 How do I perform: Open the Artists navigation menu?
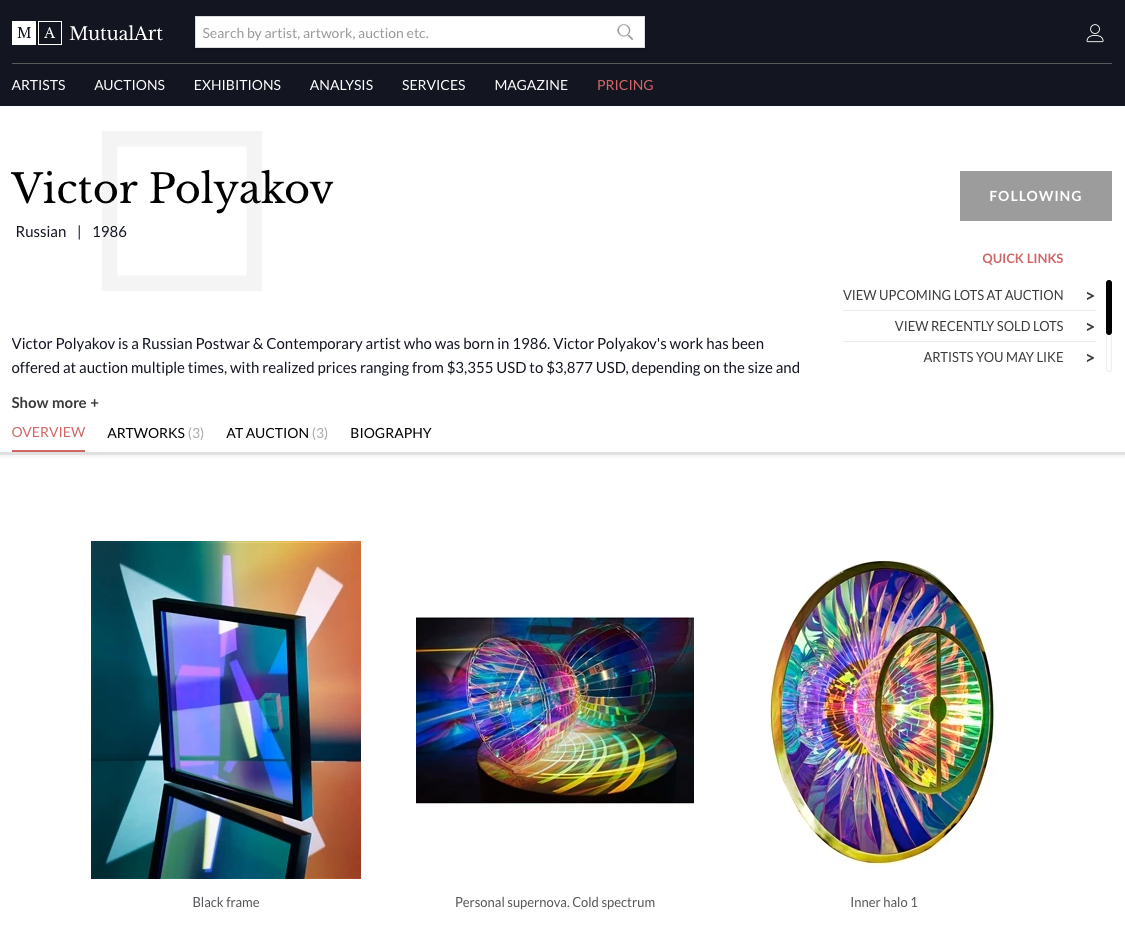pos(38,85)
